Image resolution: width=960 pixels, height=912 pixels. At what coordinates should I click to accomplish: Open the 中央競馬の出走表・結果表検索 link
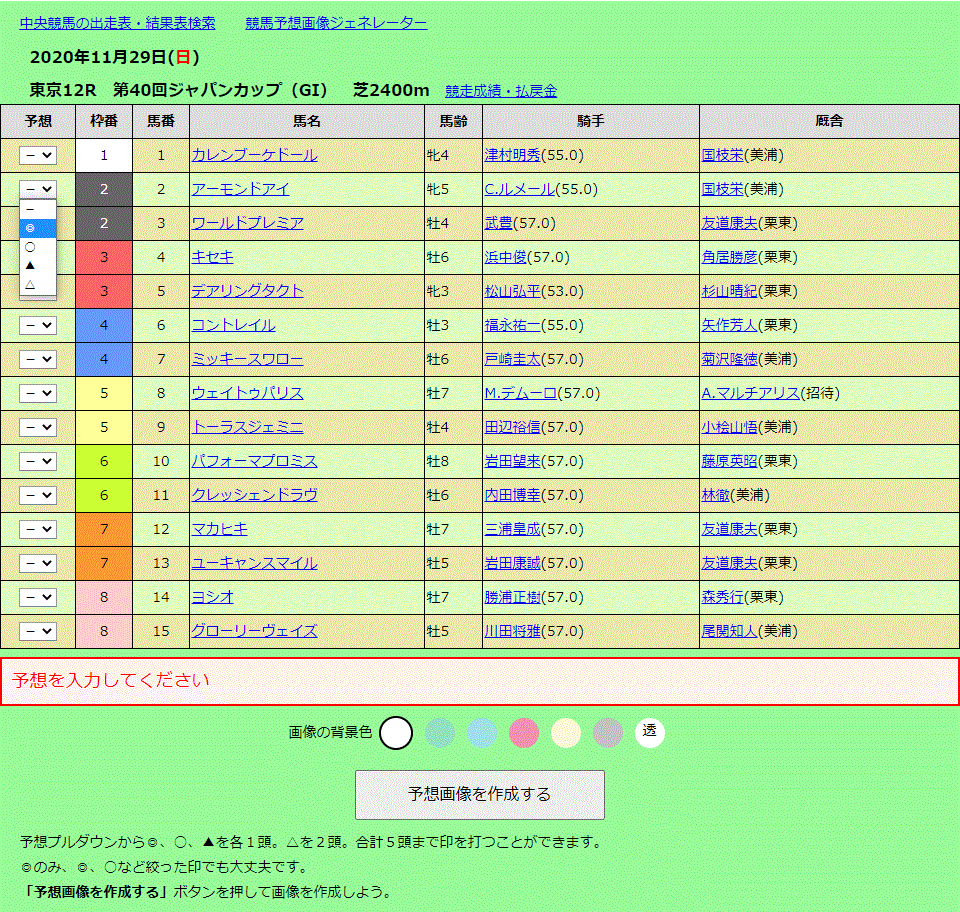click(117, 23)
